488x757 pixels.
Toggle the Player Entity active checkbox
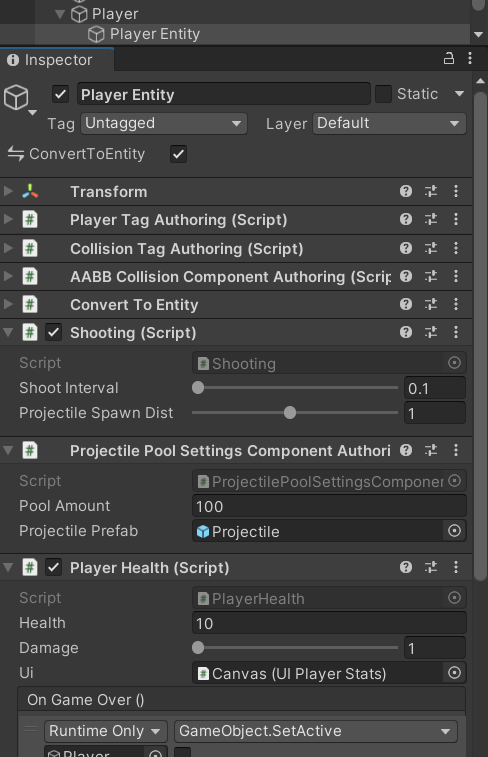[60, 94]
